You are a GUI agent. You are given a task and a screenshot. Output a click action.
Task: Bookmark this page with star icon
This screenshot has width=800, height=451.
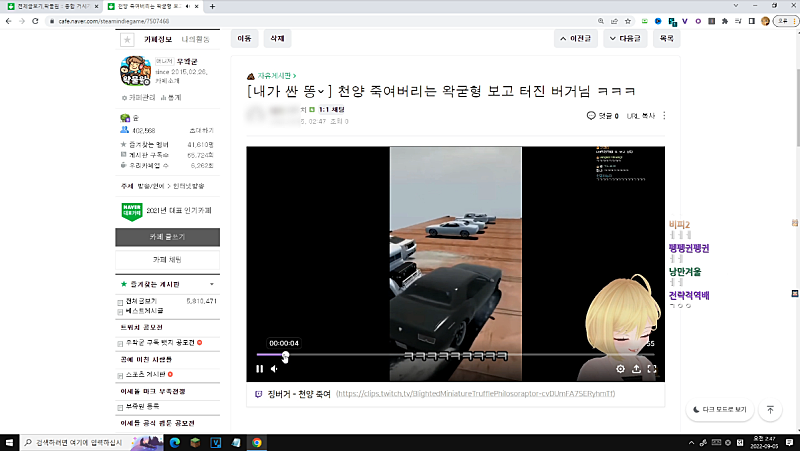tap(628, 21)
